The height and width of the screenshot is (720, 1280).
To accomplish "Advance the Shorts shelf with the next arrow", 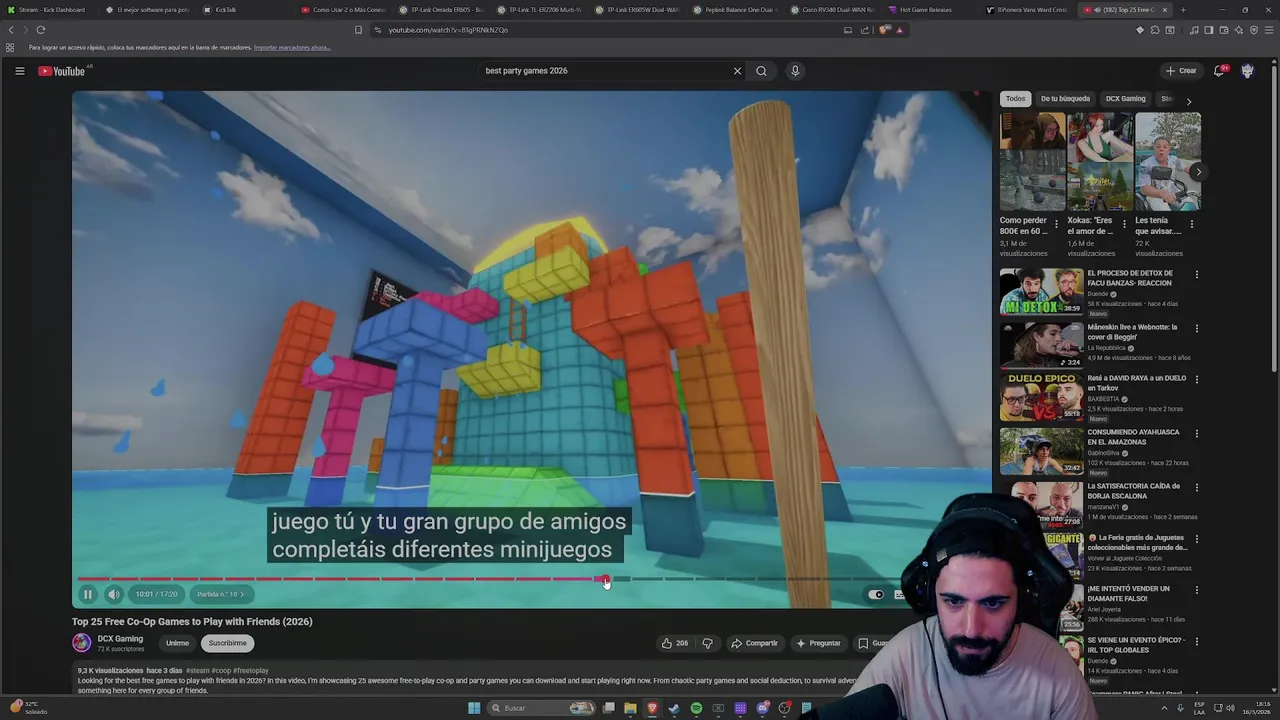I will pos(1198,172).
